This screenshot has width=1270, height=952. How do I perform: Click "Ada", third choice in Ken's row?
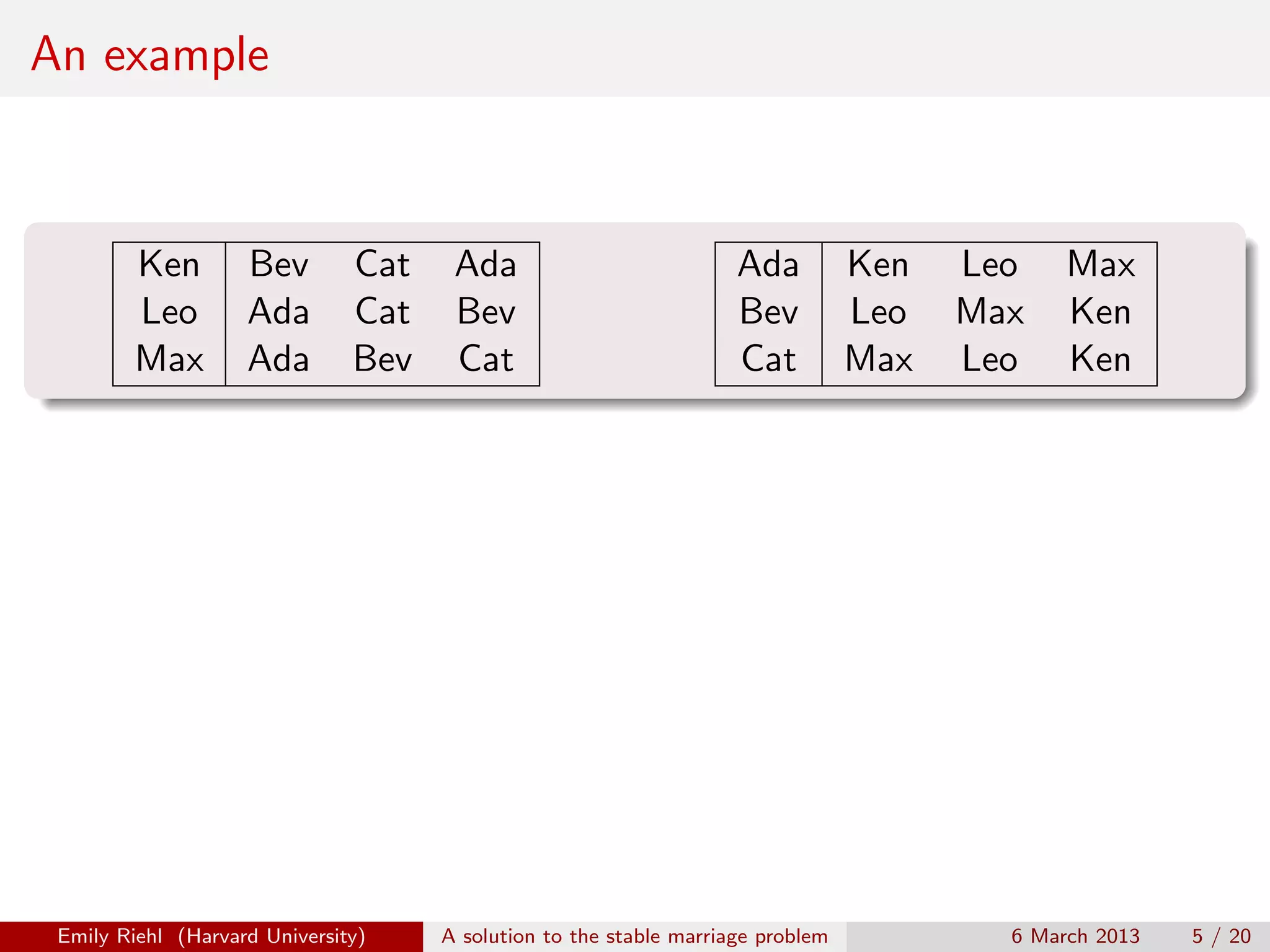point(486,265)
